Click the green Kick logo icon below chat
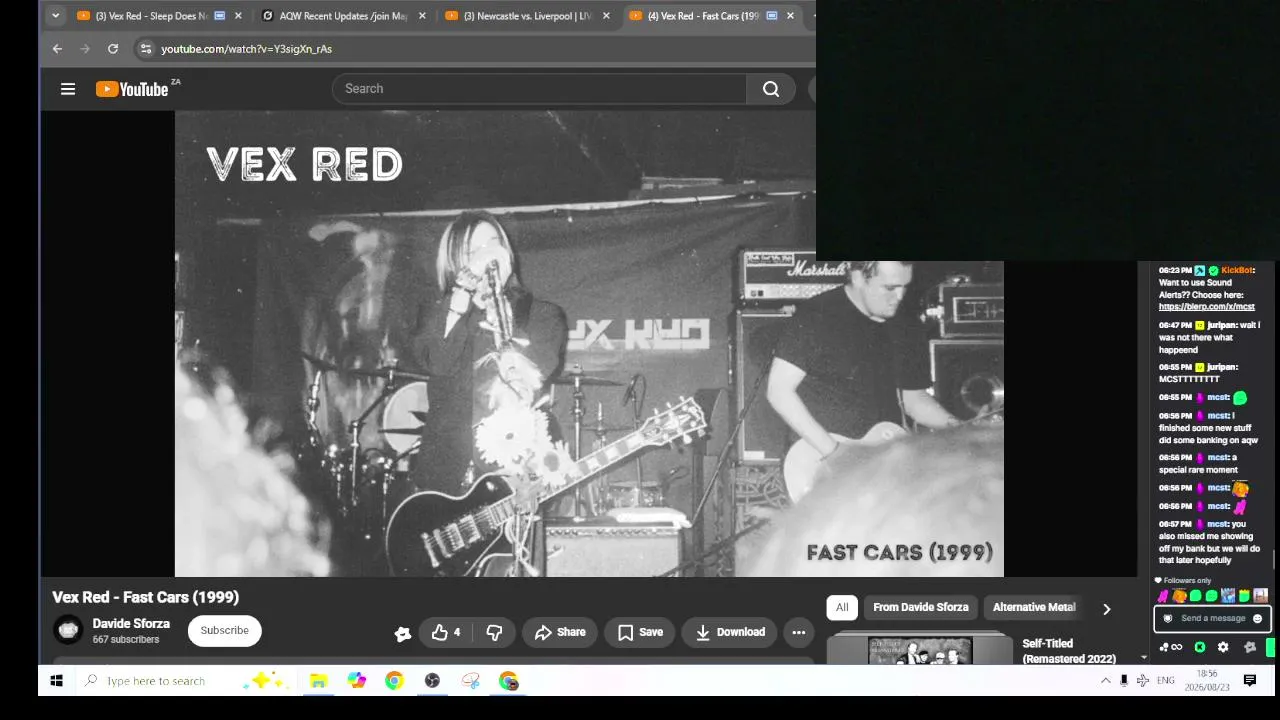The image size is (1280, 720). [1200, 647]
